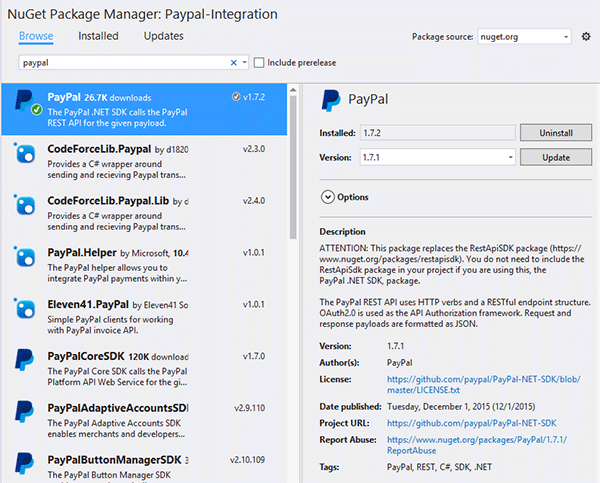Click the Eleven41.PayPal package icon
600x483 pixels.
pos(25,308)
